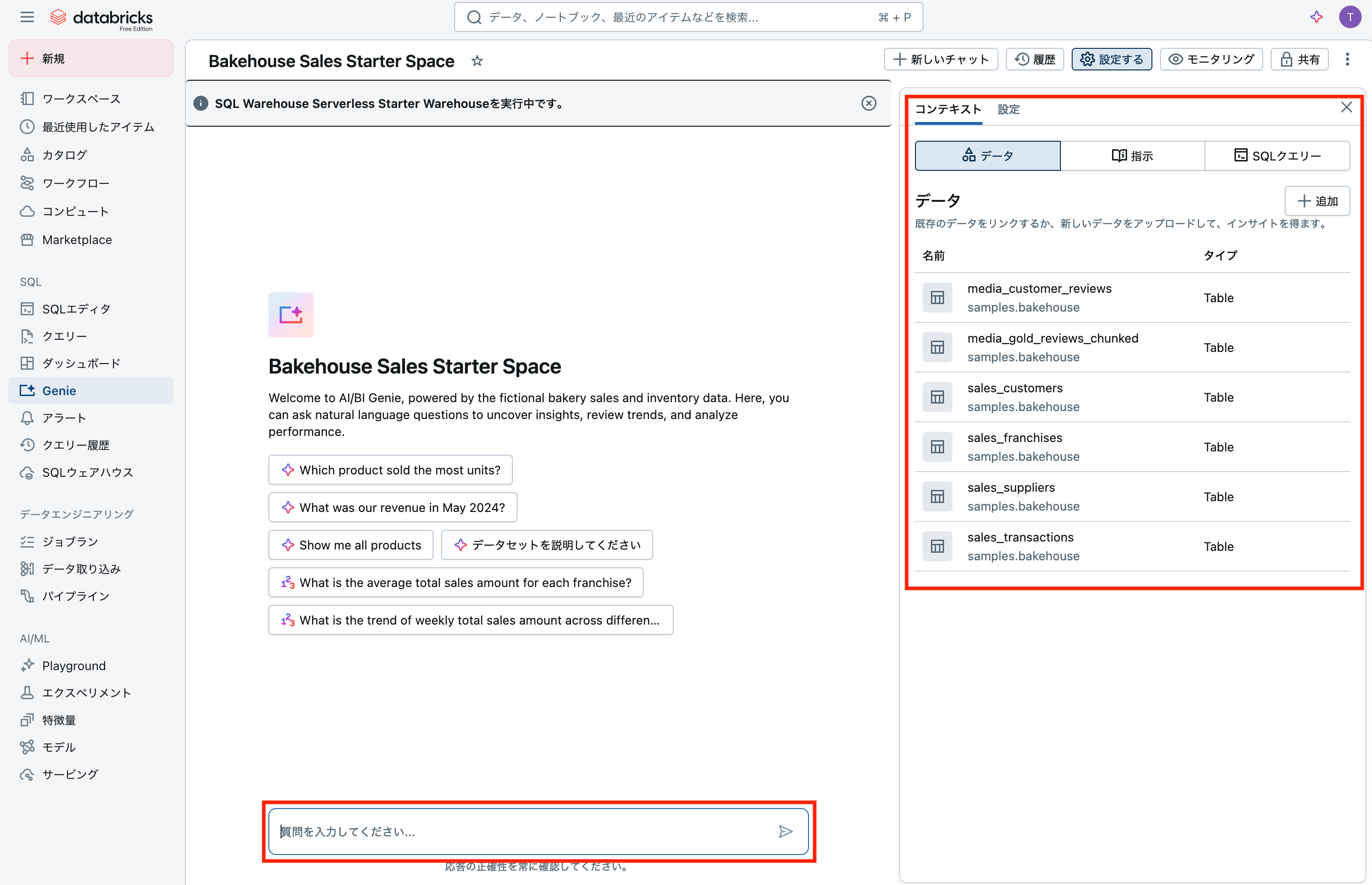Open the Databricks Assistant sparkle icon
This screenshot has height=885, width=1372.
[1316, 17]
